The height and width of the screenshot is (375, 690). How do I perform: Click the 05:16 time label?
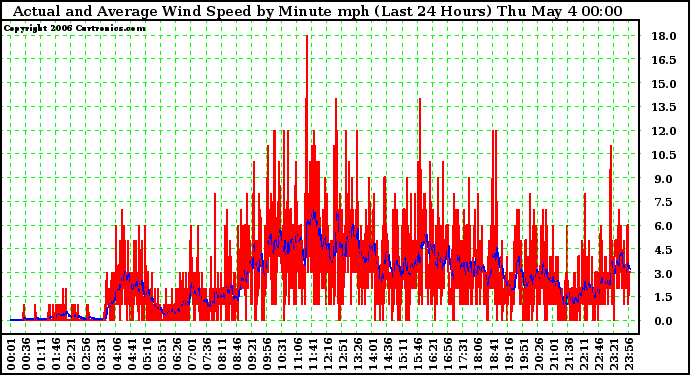(x=147, y=355)
